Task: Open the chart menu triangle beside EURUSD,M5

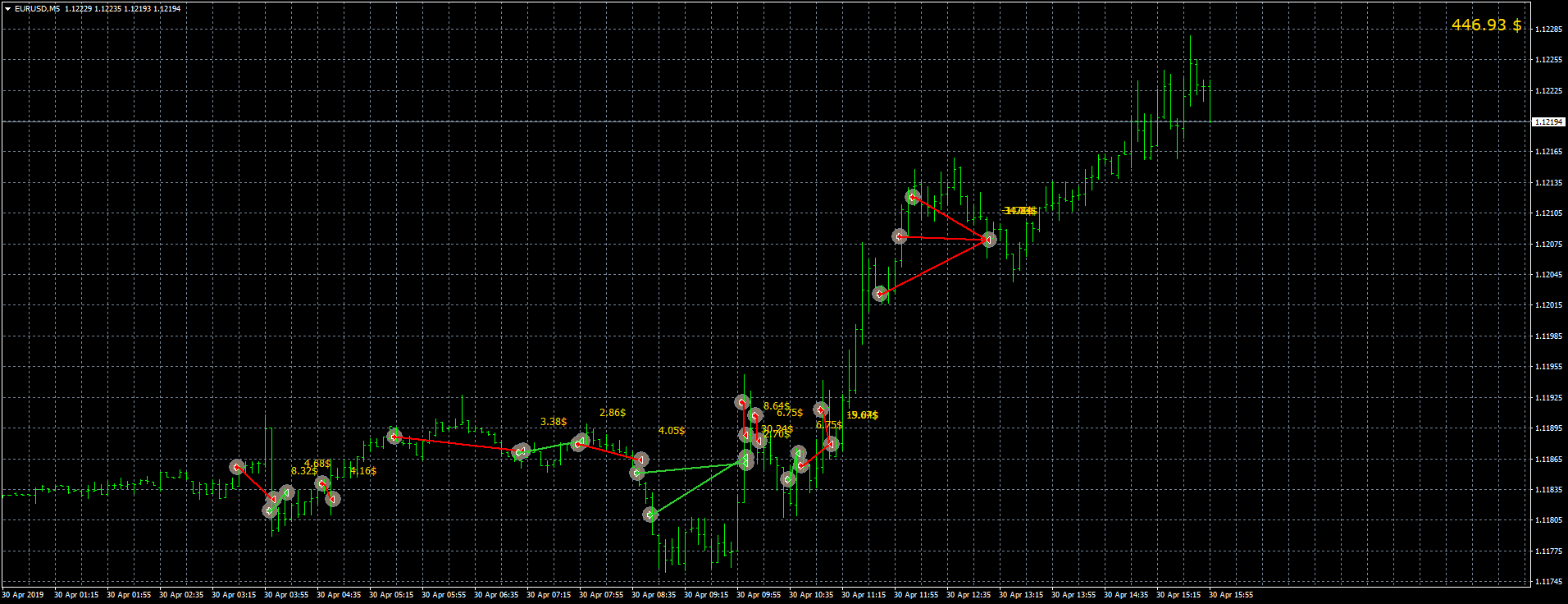Action: click(7, 9)
